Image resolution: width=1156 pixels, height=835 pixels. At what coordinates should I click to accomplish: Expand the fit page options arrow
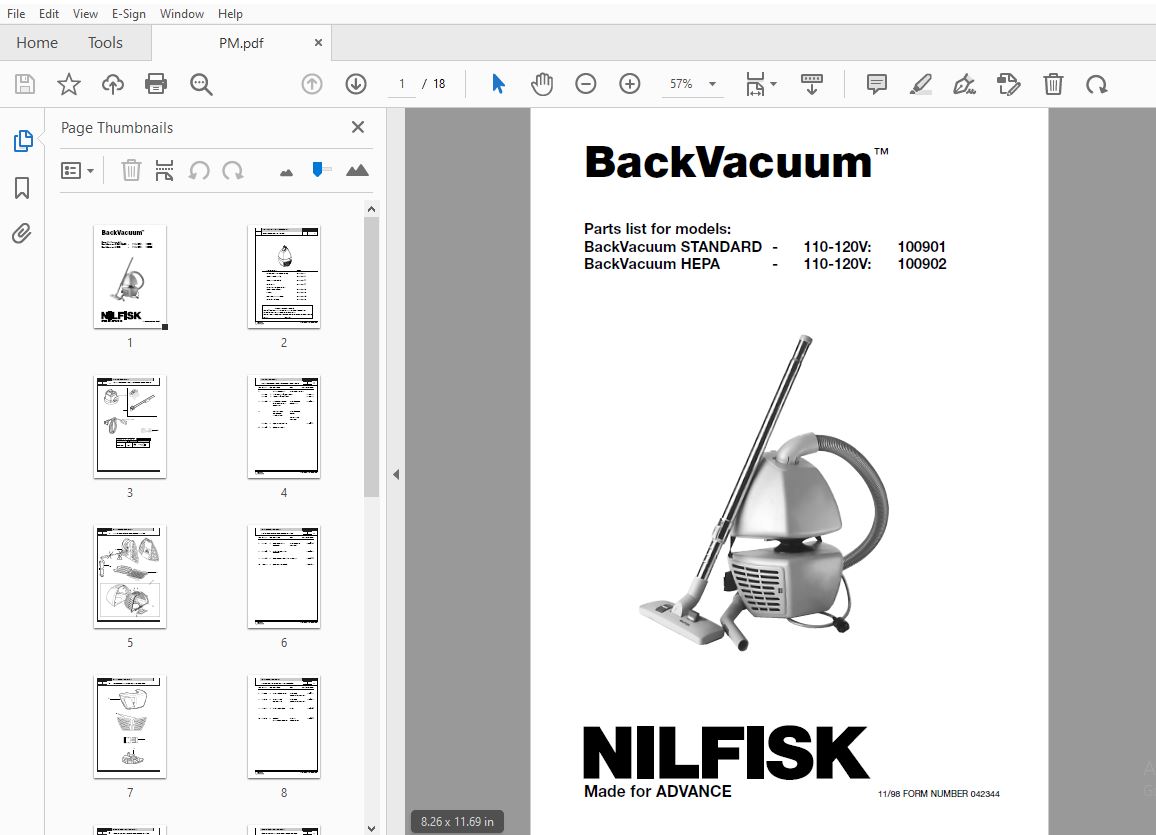(773, 84)
